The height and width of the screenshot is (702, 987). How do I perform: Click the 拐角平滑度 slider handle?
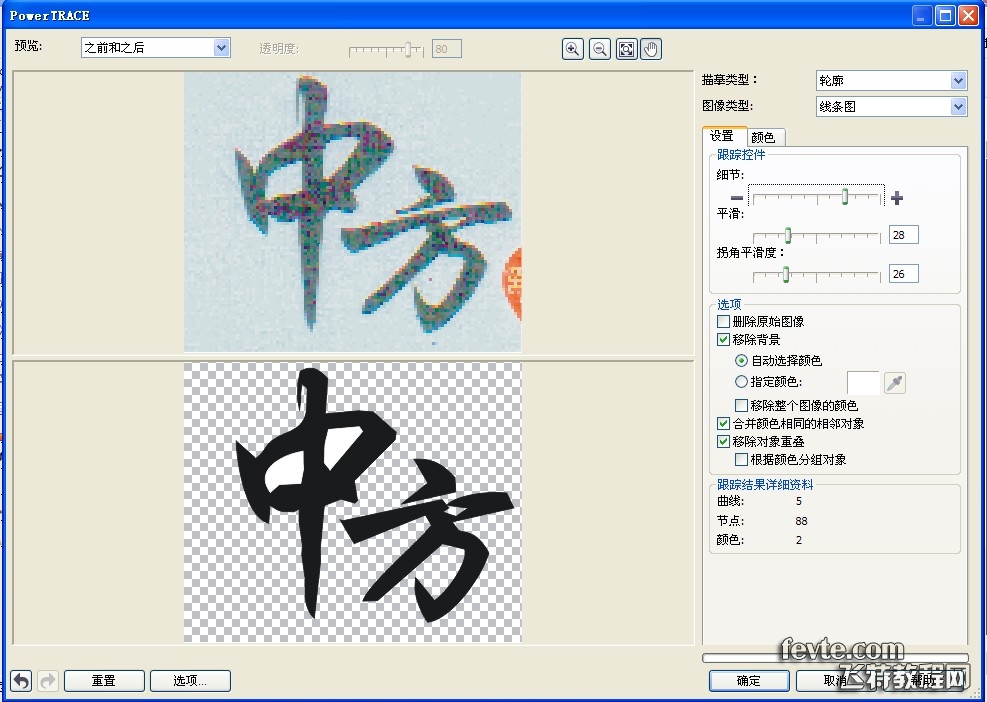[786, 274]
